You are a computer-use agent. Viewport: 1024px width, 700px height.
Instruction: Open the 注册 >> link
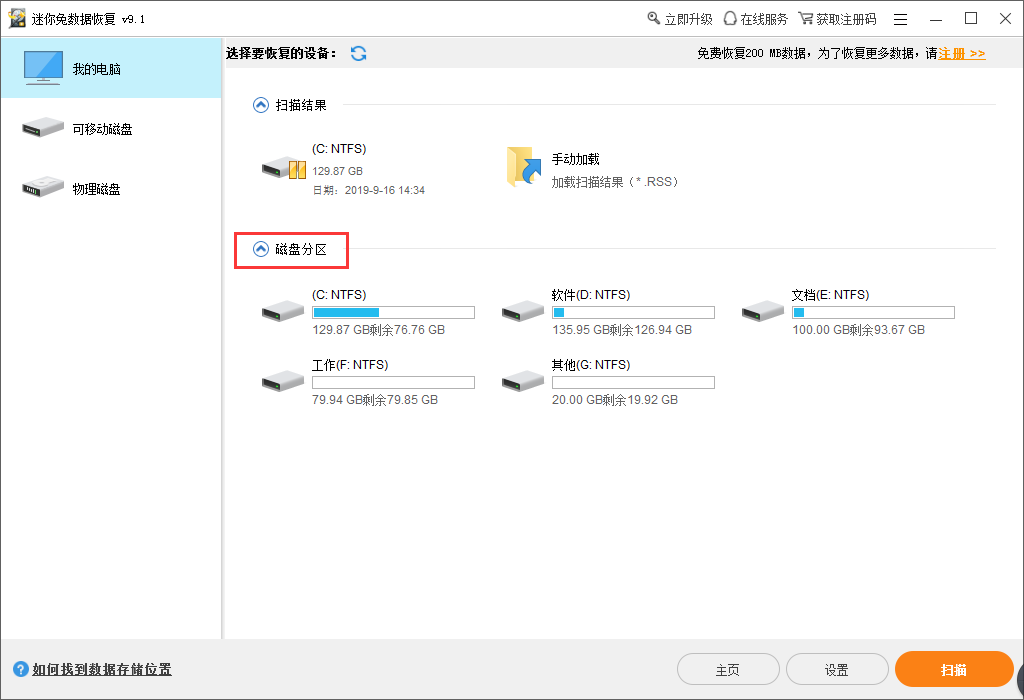pyautogui.click(x=962, y=54)
